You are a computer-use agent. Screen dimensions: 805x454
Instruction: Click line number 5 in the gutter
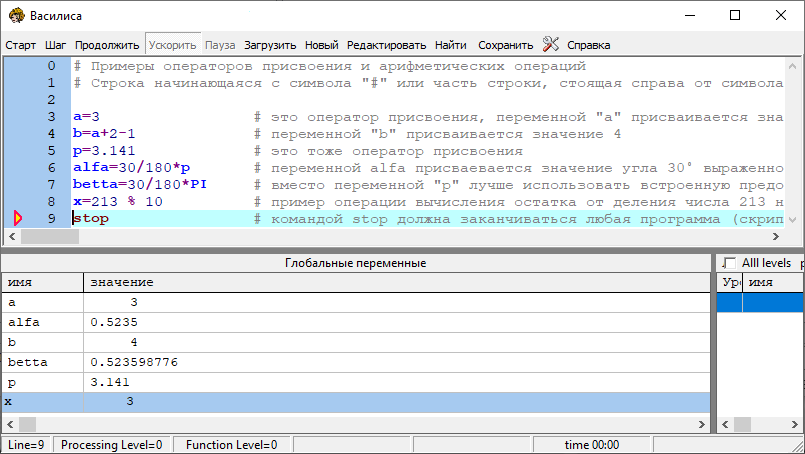click(x=51, y=150)
